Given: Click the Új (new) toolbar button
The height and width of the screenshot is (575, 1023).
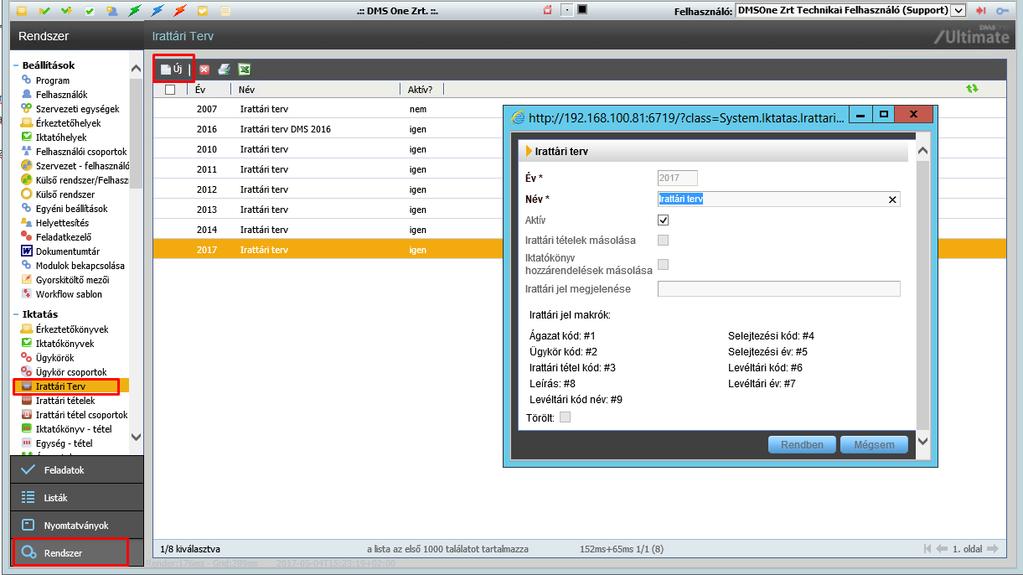Looking at the screenshot, I should click(172, 69).
